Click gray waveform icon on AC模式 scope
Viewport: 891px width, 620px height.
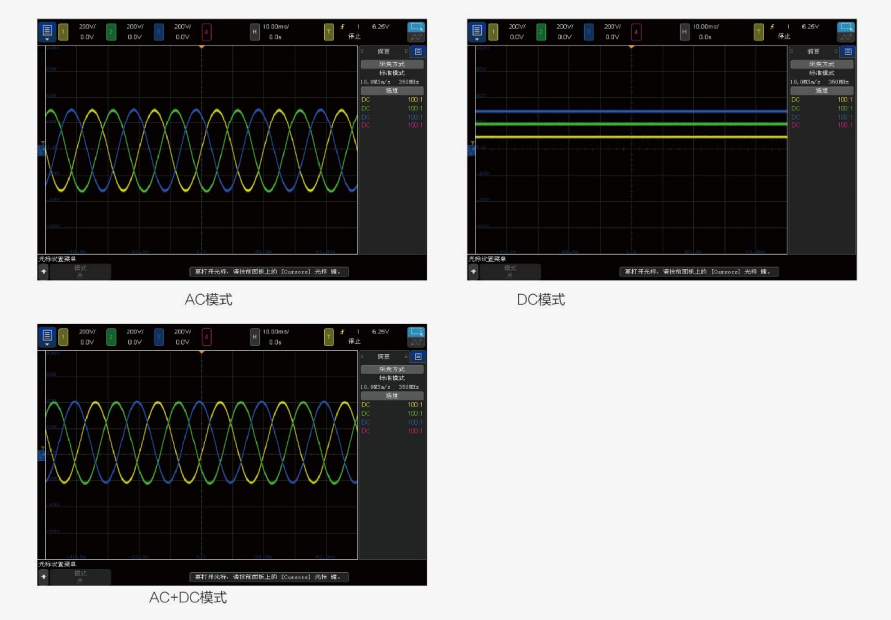[x=417, y=38]
